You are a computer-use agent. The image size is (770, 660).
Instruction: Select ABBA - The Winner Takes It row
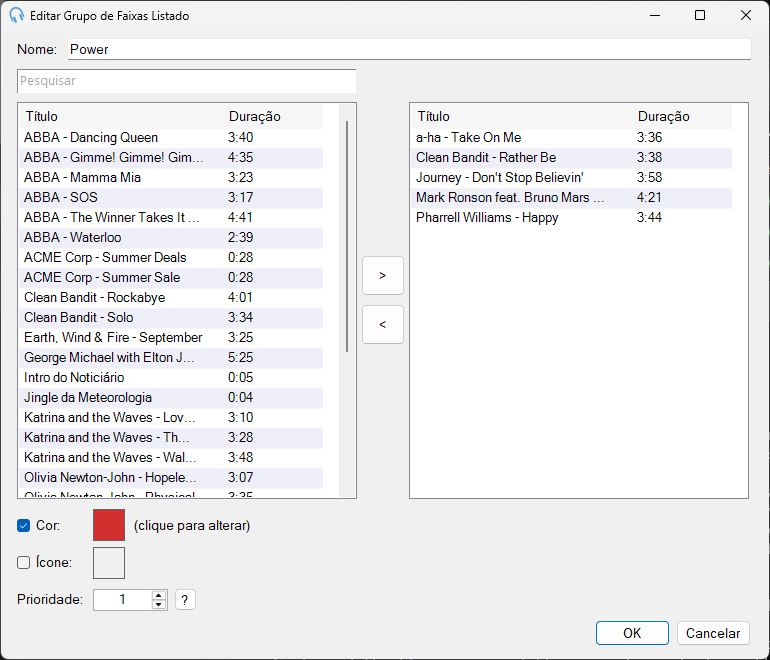click(171, 218)
